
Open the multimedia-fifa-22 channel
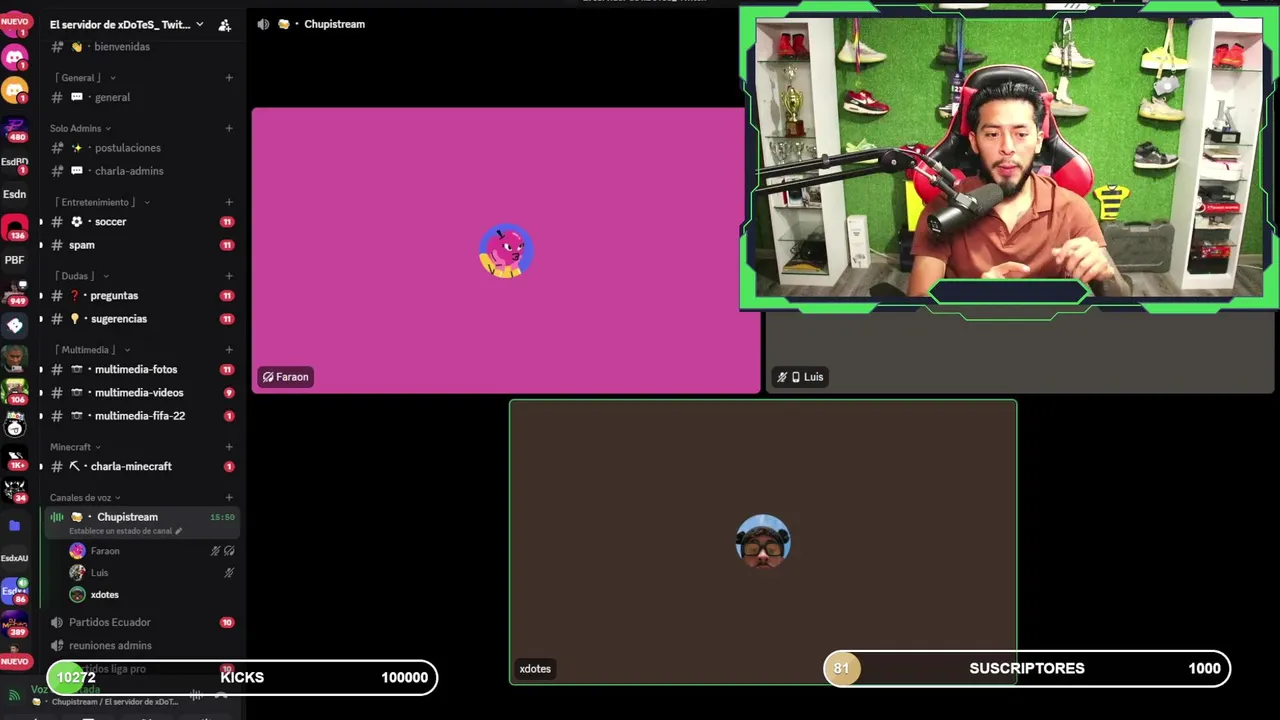coord(140,416)
